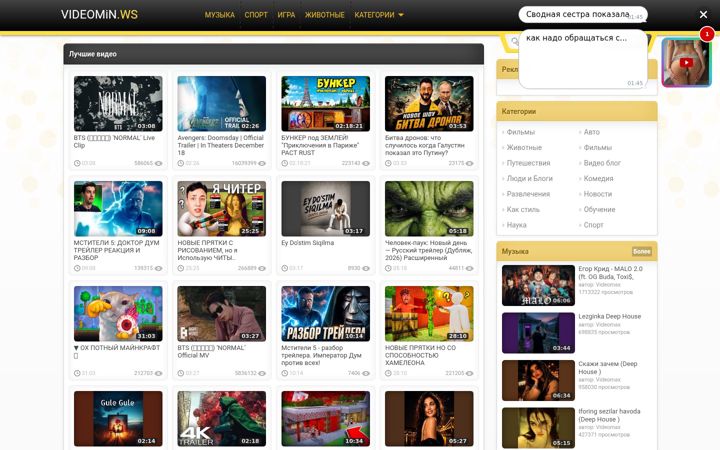Click the search magnifier icon

pyautogui.click(x=514, y=41)
